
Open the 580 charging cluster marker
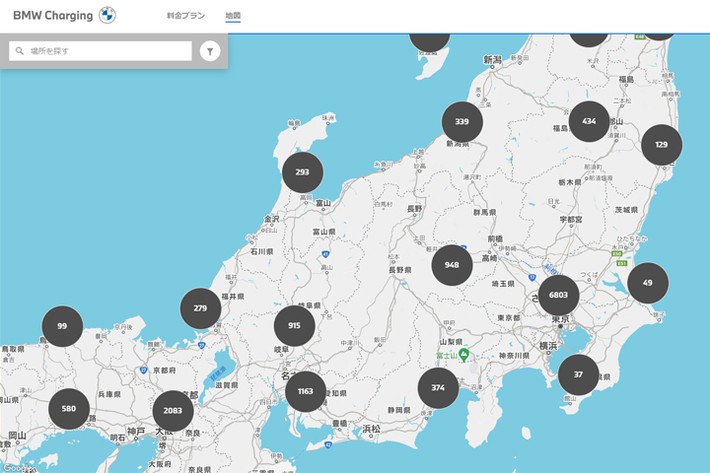point(69,409)
